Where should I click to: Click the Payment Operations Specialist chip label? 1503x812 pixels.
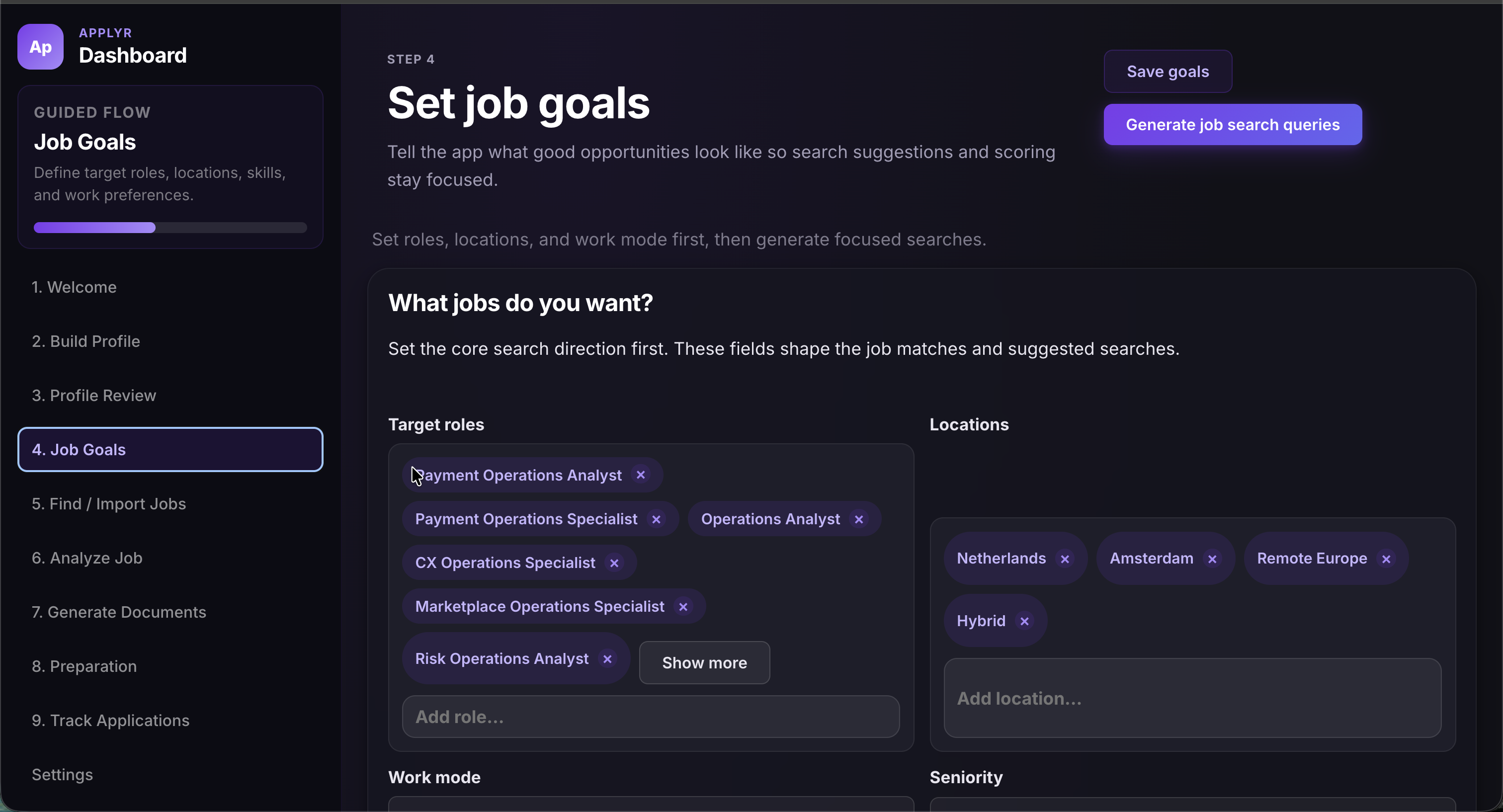pos(526,519)
